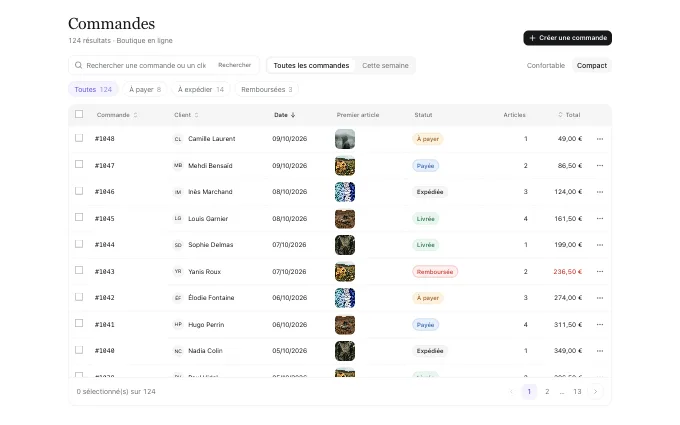This screenshot has width=680, height=425.
Task: Check the box for order #1044
Action: [79, 244]
